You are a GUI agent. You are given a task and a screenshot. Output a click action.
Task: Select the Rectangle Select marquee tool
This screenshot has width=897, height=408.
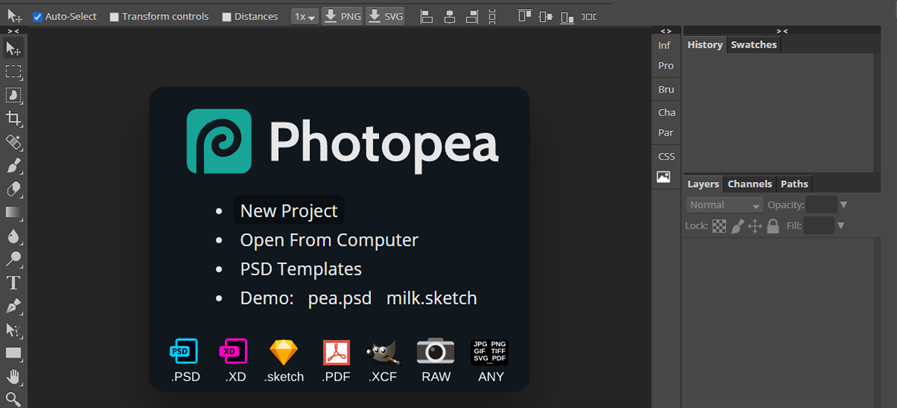click(x=13, y=72)
